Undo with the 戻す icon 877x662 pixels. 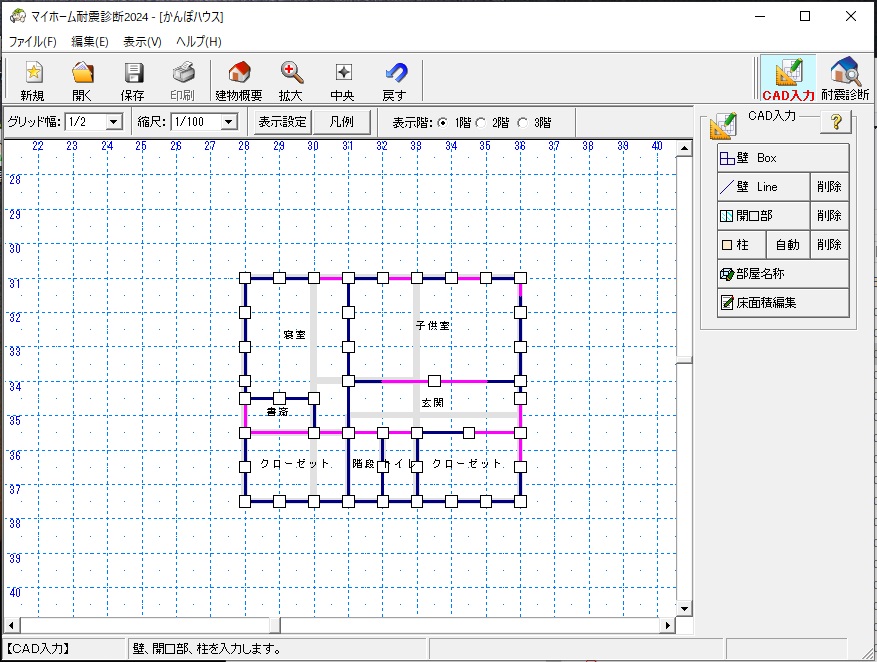click(x=395, y=80)
